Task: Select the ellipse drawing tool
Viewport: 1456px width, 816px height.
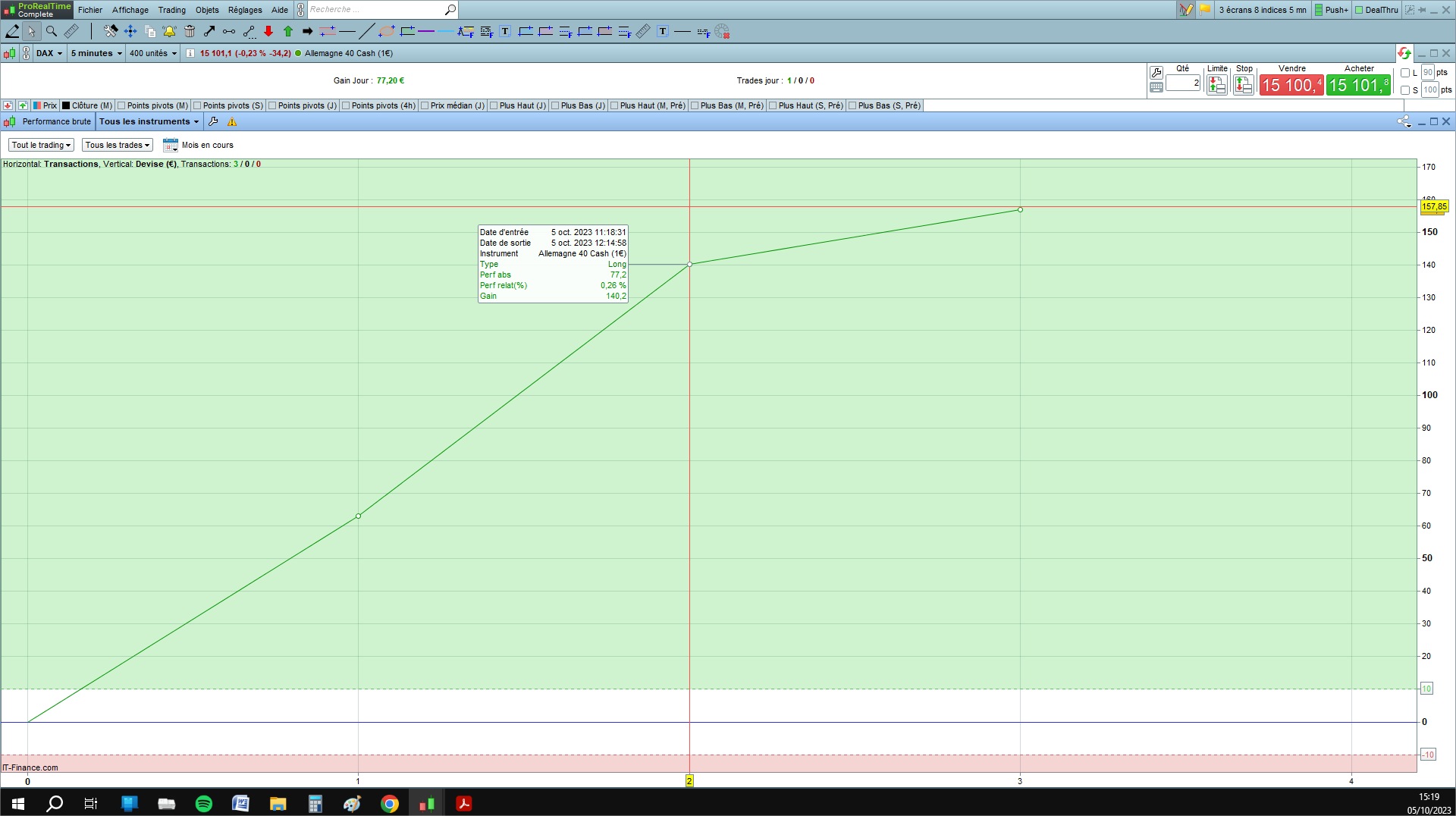Action: point(387,31)
